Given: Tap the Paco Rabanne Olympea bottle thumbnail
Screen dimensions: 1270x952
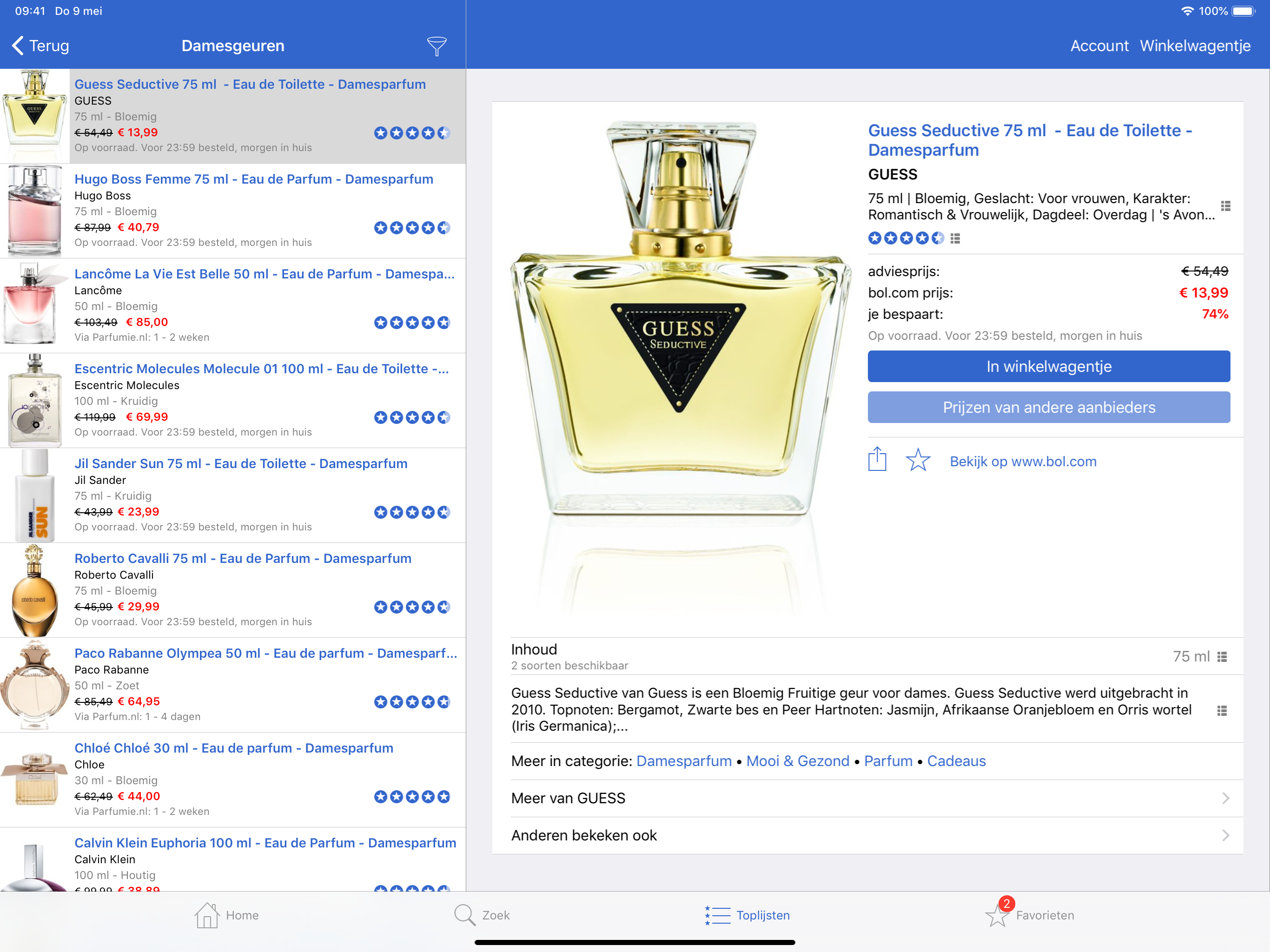Looking at the screenshot, I should tap(35, 684).
